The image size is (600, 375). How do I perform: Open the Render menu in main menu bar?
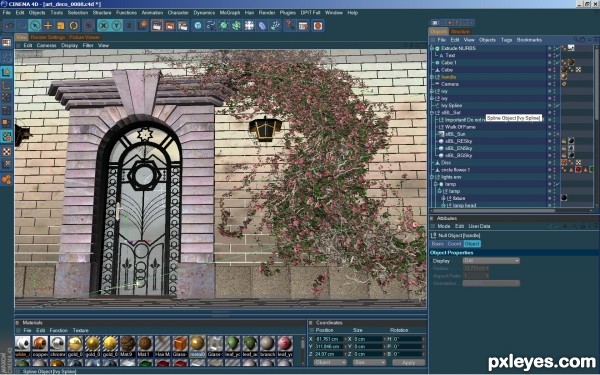pos(267,13)
